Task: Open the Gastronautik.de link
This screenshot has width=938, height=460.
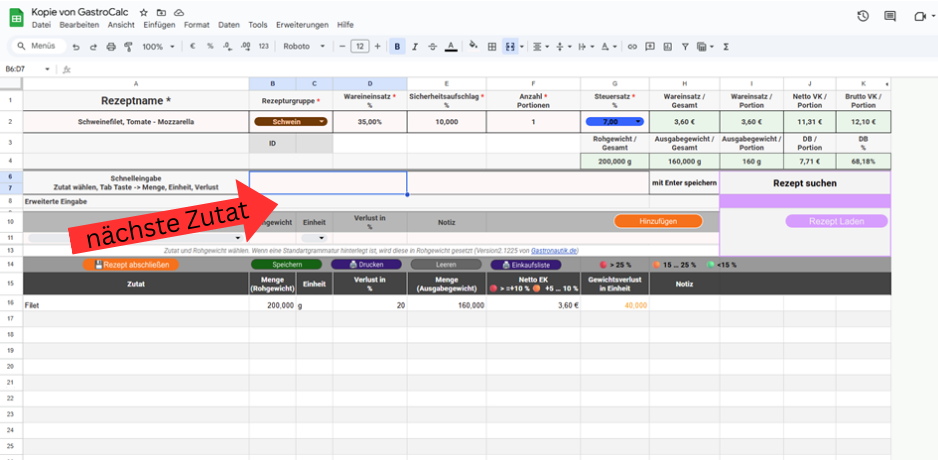Action: (555, 251)
